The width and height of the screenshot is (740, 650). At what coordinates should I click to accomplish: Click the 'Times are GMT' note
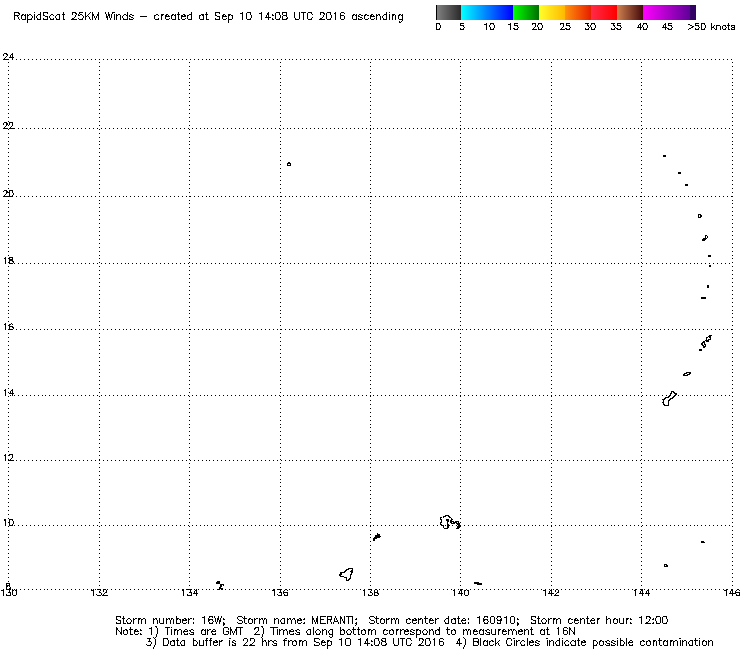coord(196,632)
